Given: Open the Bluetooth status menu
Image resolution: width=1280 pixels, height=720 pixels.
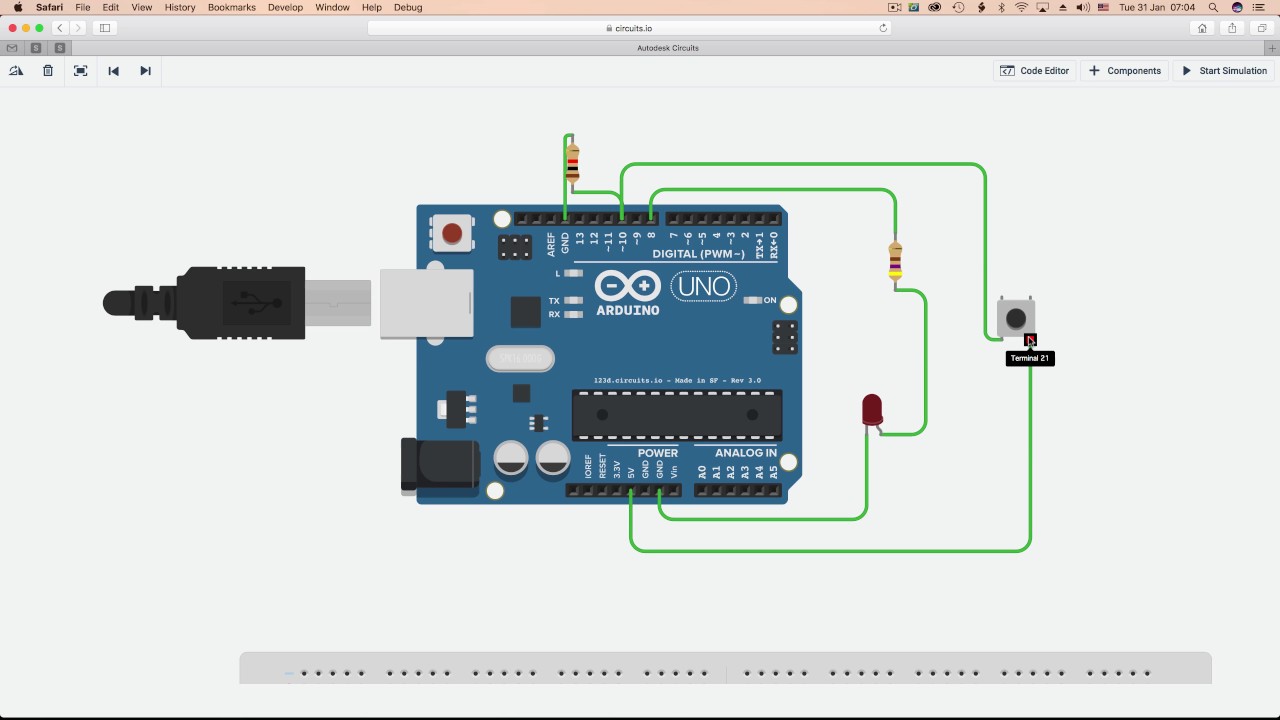Looking at the screenshot, I should 1002,7.
